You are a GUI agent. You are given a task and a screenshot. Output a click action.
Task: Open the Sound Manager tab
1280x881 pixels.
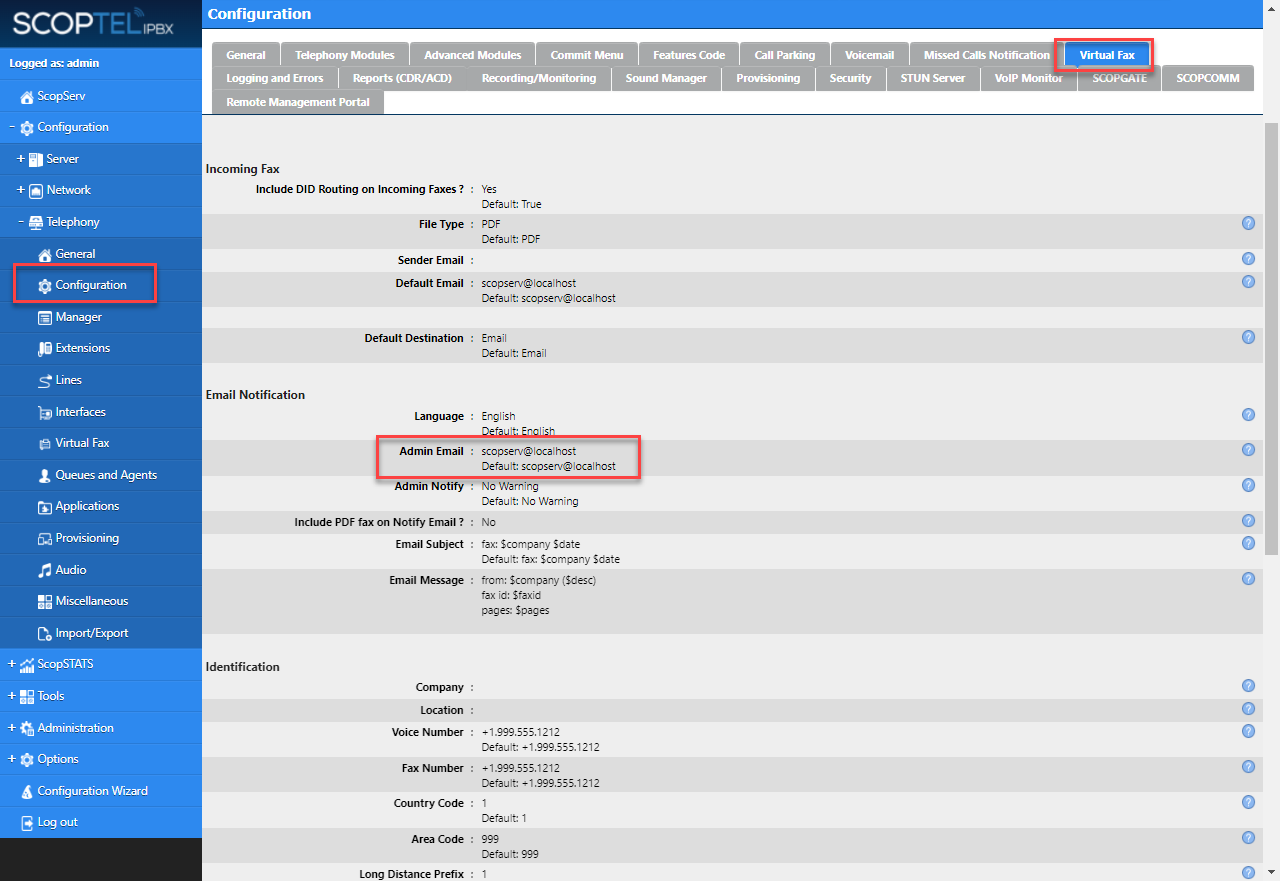point(666,78)
